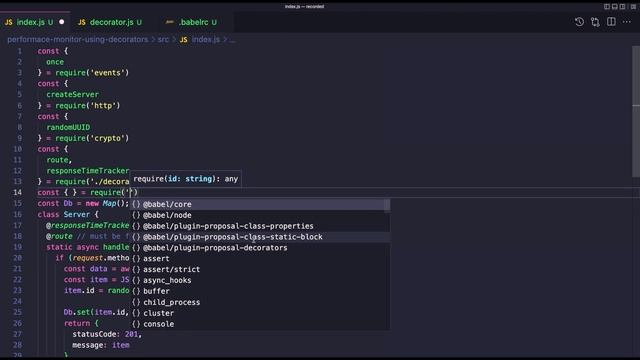
Task: Click JS icon in breadcrumb path
Action: pos(184,40)
